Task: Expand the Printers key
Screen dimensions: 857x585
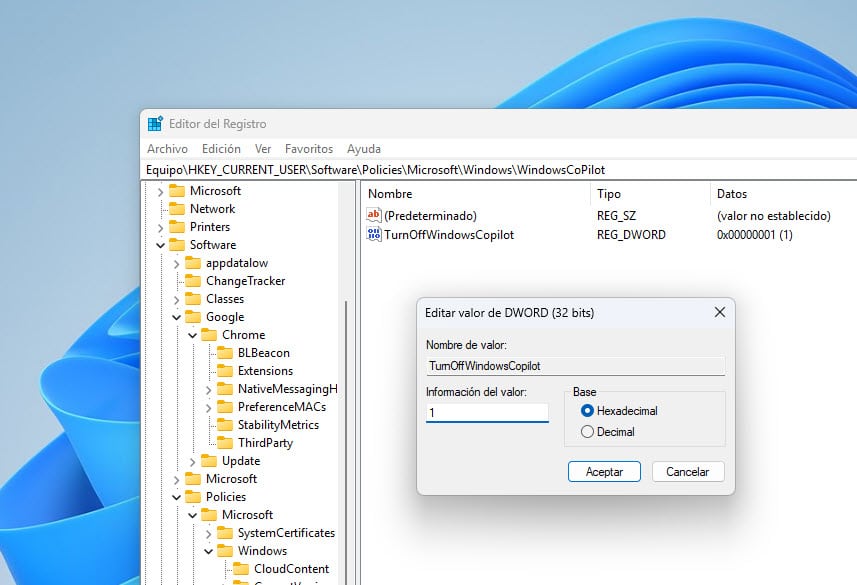Action: [x=160, y=227]
